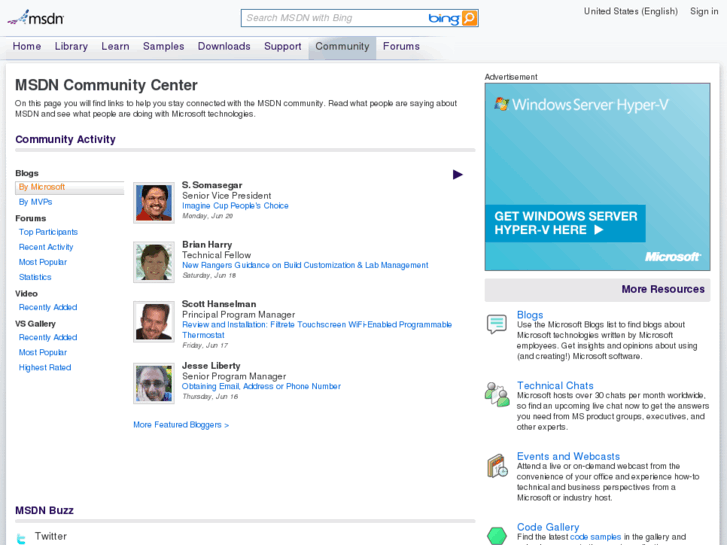Viewport: 727px width, 545px height.
Task: Open Obtaining Email, Address or Phone Number post
Action: click(x=261, y=386)
